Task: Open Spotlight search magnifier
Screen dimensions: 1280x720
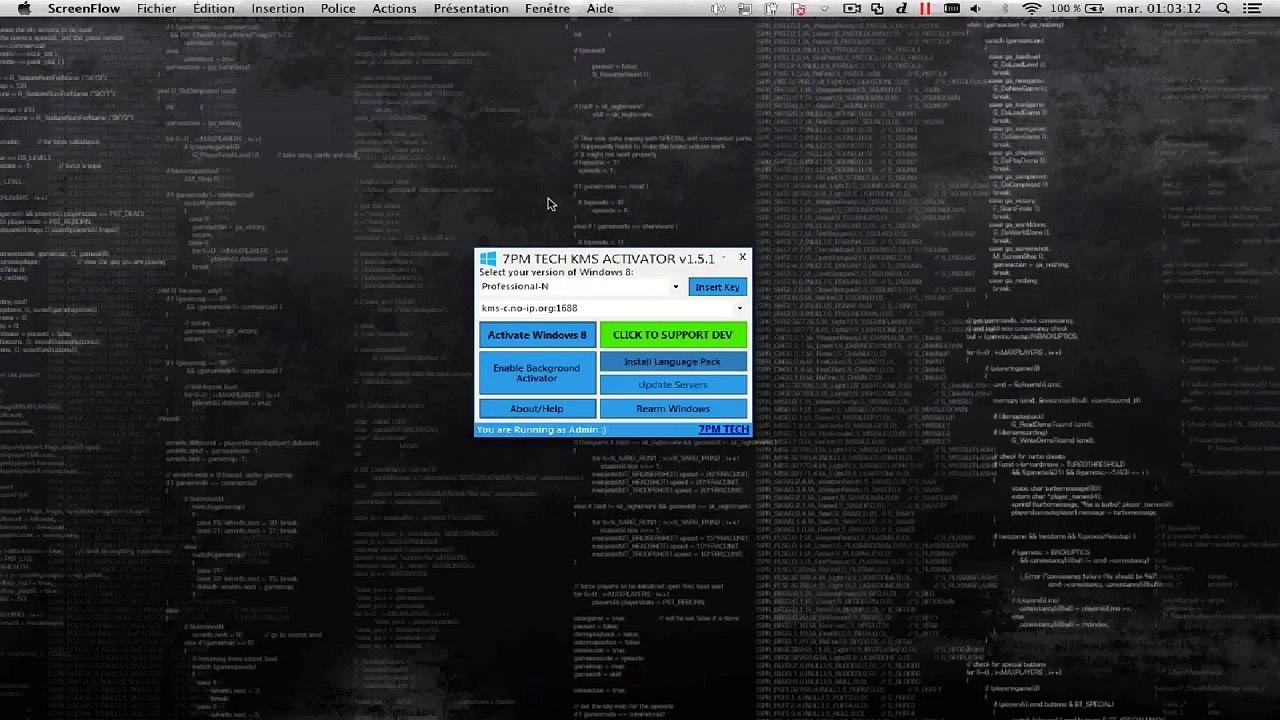Action: [1223, 9]
